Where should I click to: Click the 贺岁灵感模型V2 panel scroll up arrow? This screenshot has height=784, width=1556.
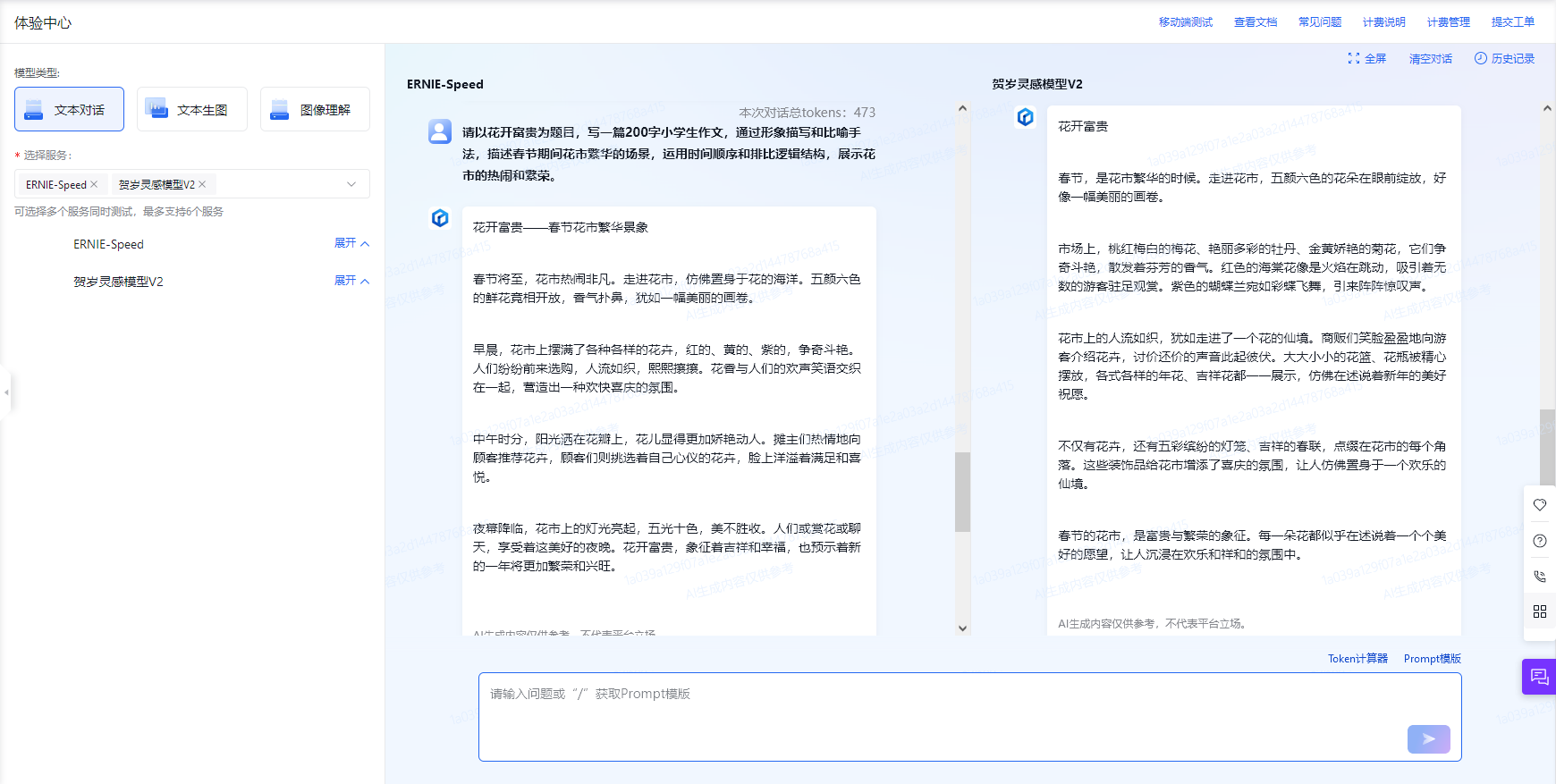coord(1547,108)
